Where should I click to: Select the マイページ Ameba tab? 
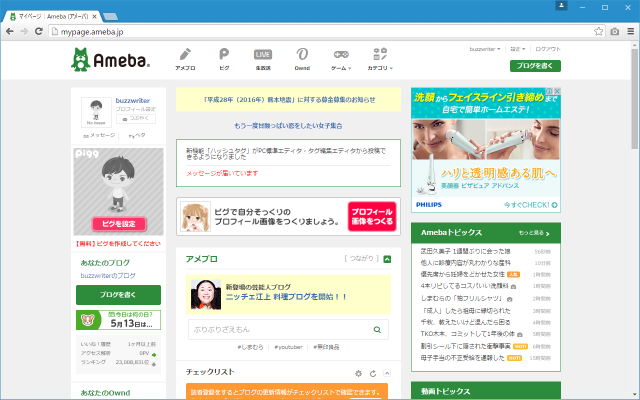(51, 17)
